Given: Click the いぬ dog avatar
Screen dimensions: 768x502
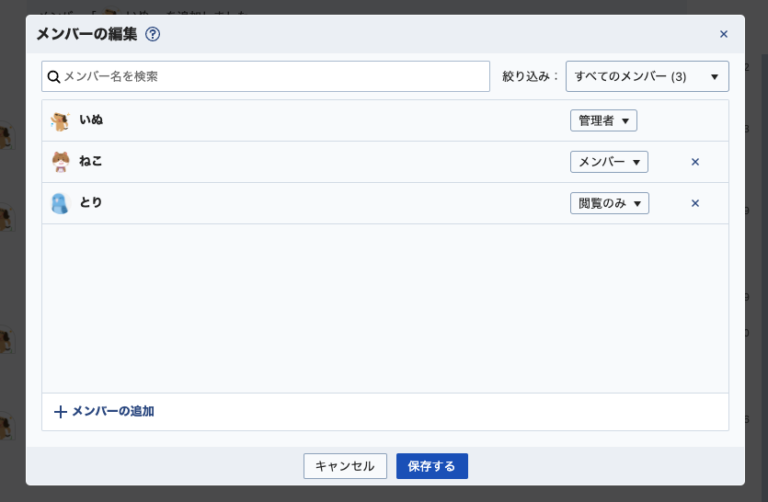Looking at the screenshot, I should 60,121.
